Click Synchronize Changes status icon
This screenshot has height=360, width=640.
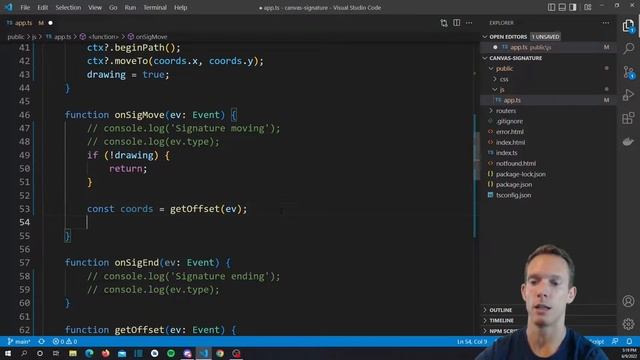[41, 341]
